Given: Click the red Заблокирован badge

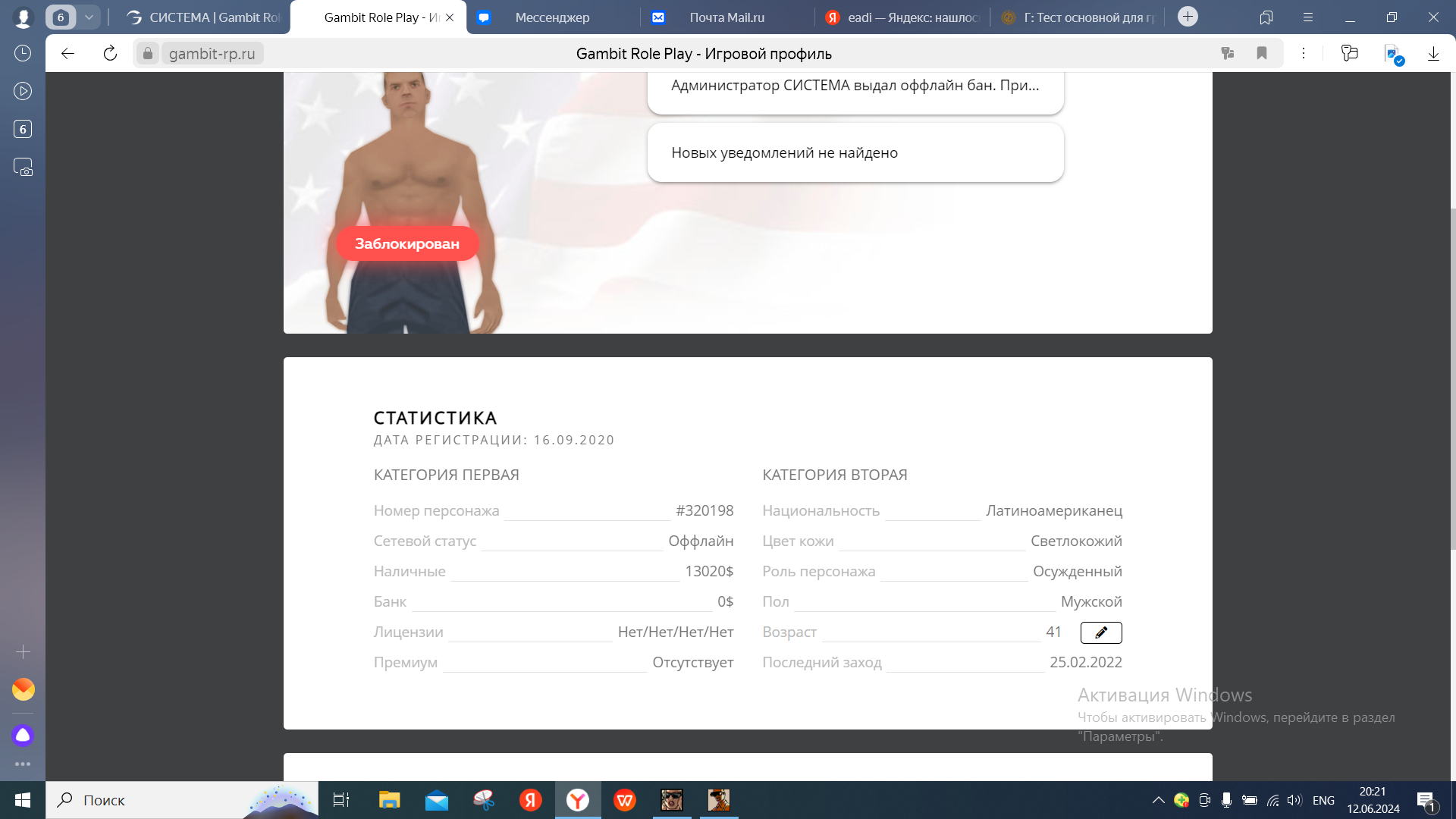Looking at the screenshot, I should point(407,243).
